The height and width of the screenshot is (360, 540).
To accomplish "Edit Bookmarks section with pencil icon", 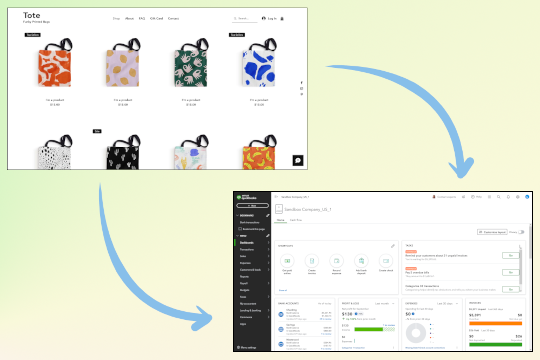I will point(268,215).
